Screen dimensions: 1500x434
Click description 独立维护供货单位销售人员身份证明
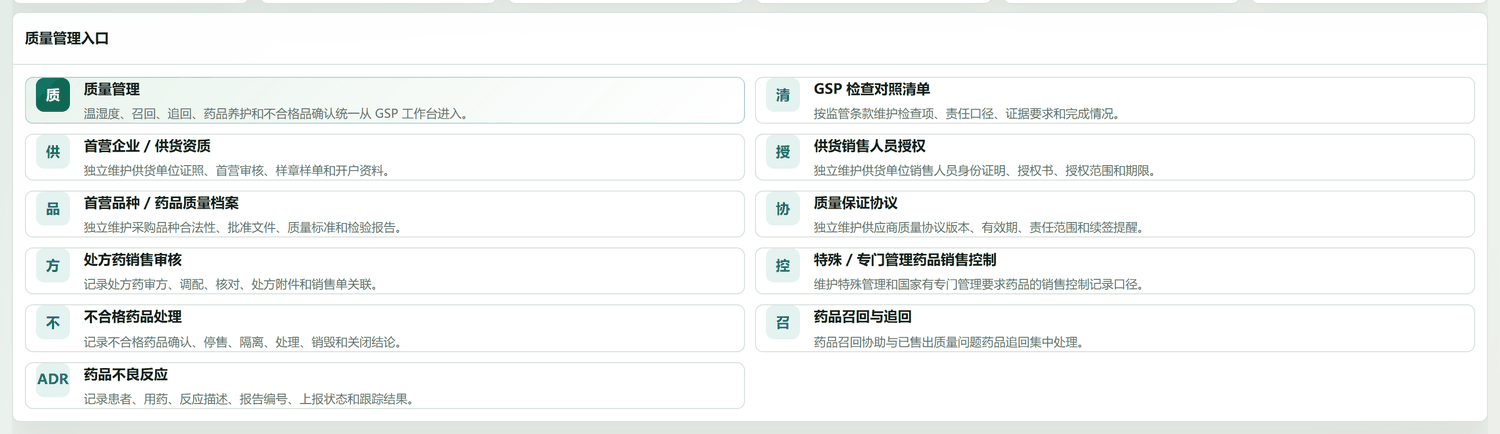coord(985,171)
